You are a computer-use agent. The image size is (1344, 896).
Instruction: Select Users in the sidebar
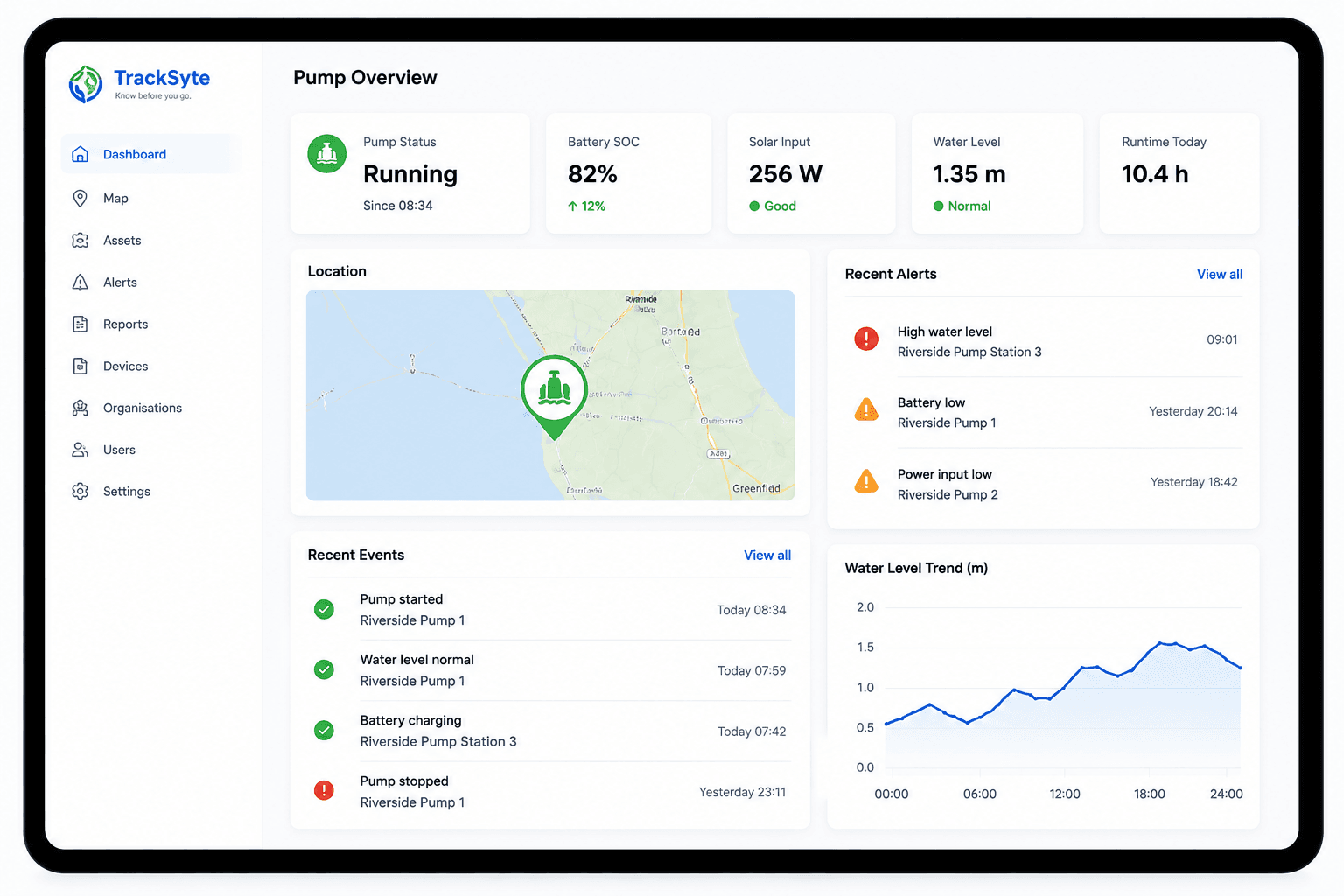[150, 450]
